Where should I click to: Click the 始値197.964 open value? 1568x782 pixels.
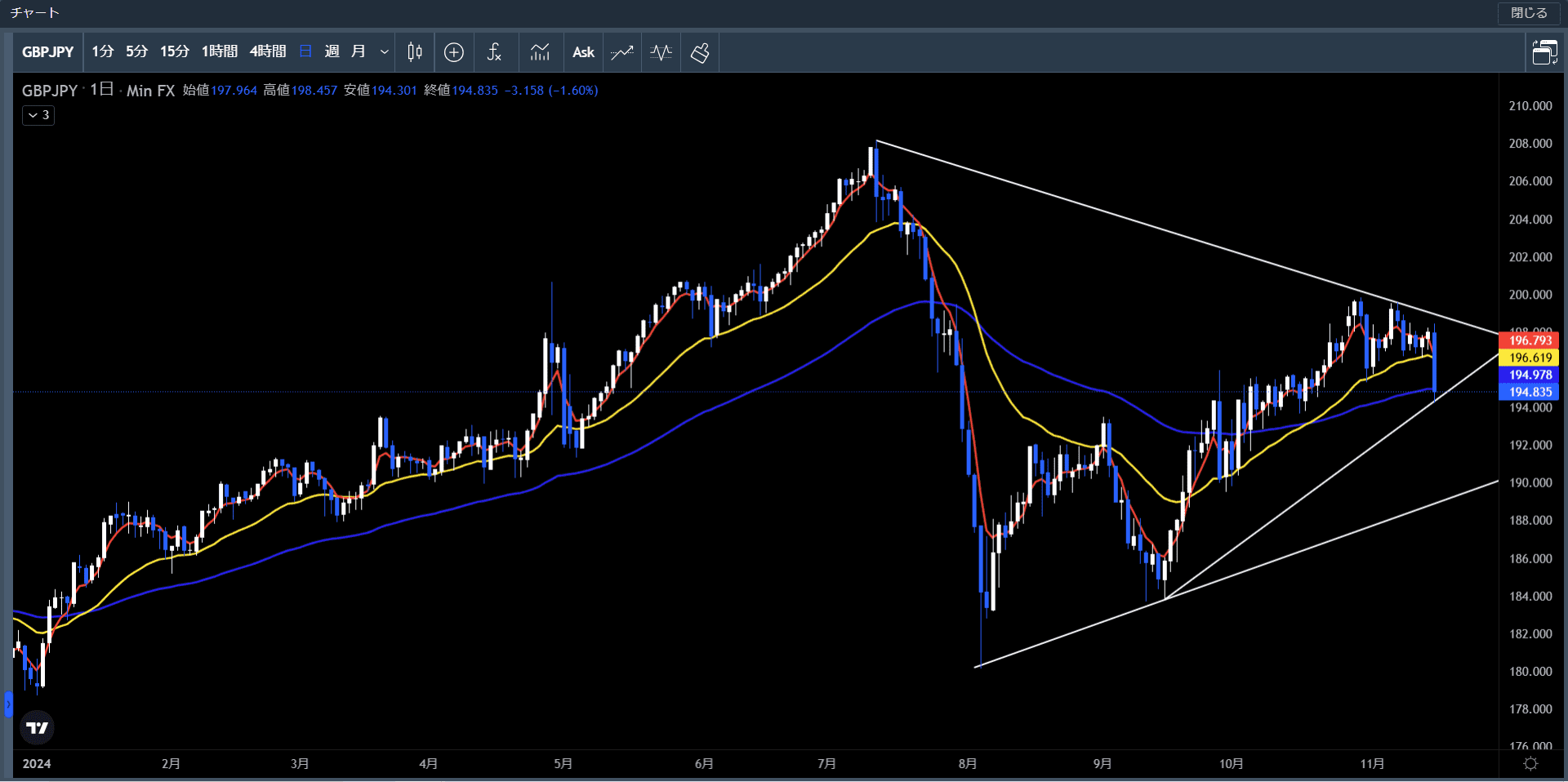pyautogui.click(x=220, y=91)
